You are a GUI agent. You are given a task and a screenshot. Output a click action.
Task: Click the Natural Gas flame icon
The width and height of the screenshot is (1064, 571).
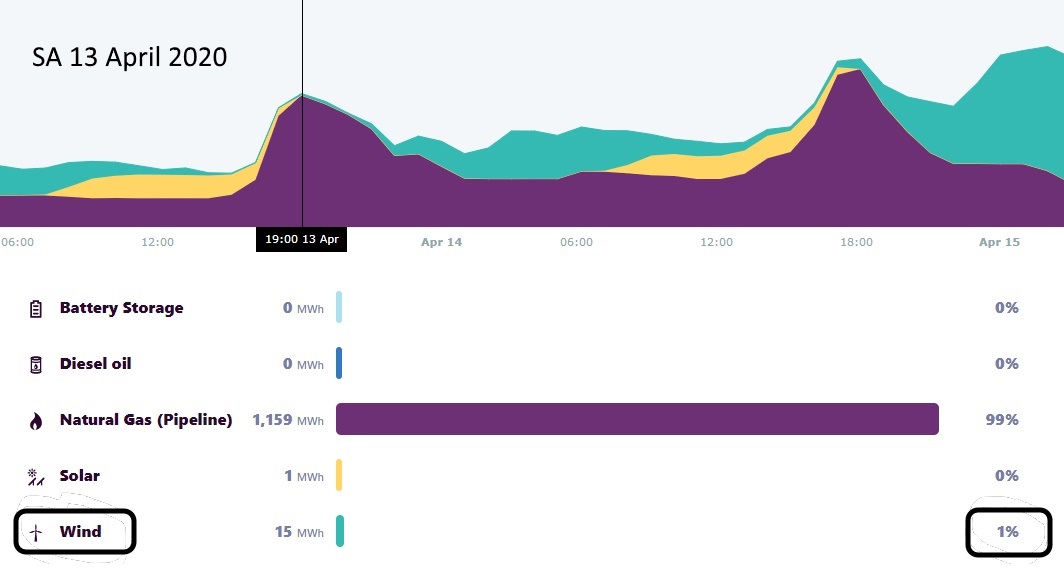(x=36, y=421)
